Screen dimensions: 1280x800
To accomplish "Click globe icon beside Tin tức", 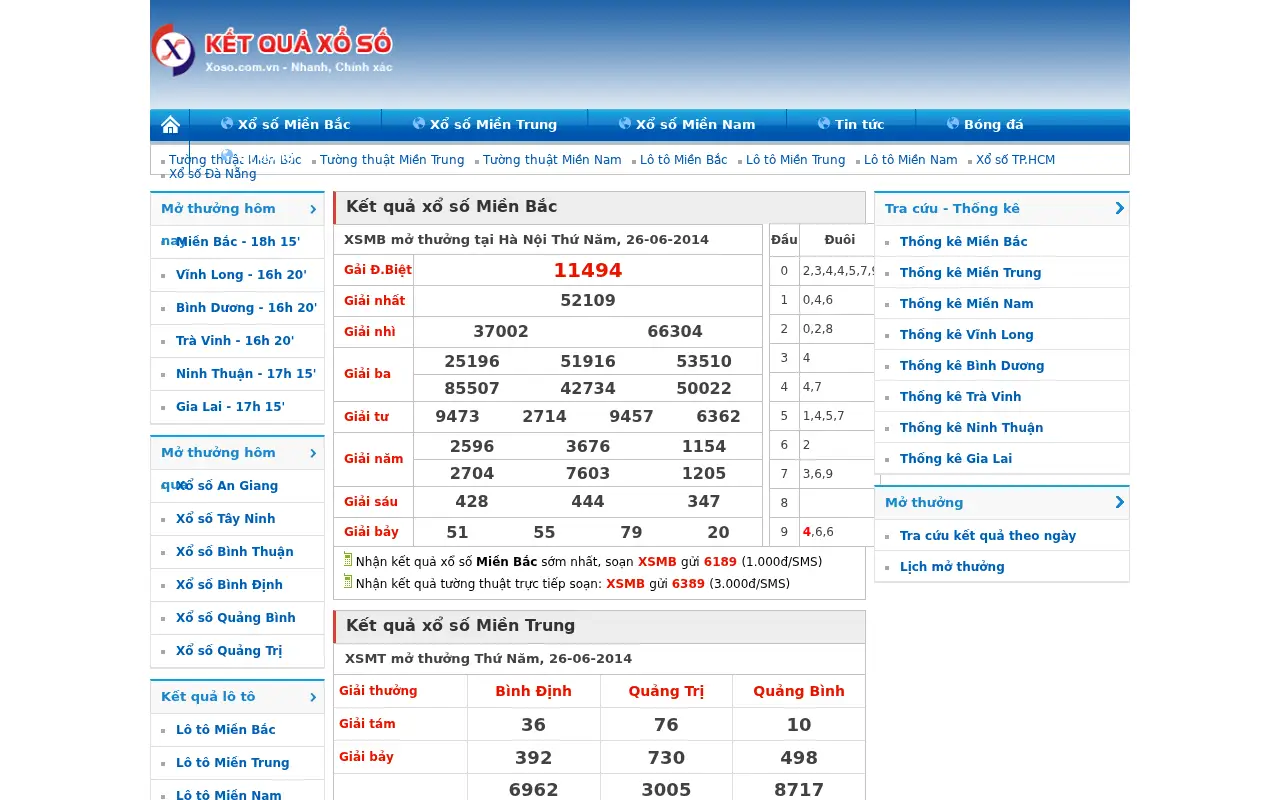I will click(824, 124).
